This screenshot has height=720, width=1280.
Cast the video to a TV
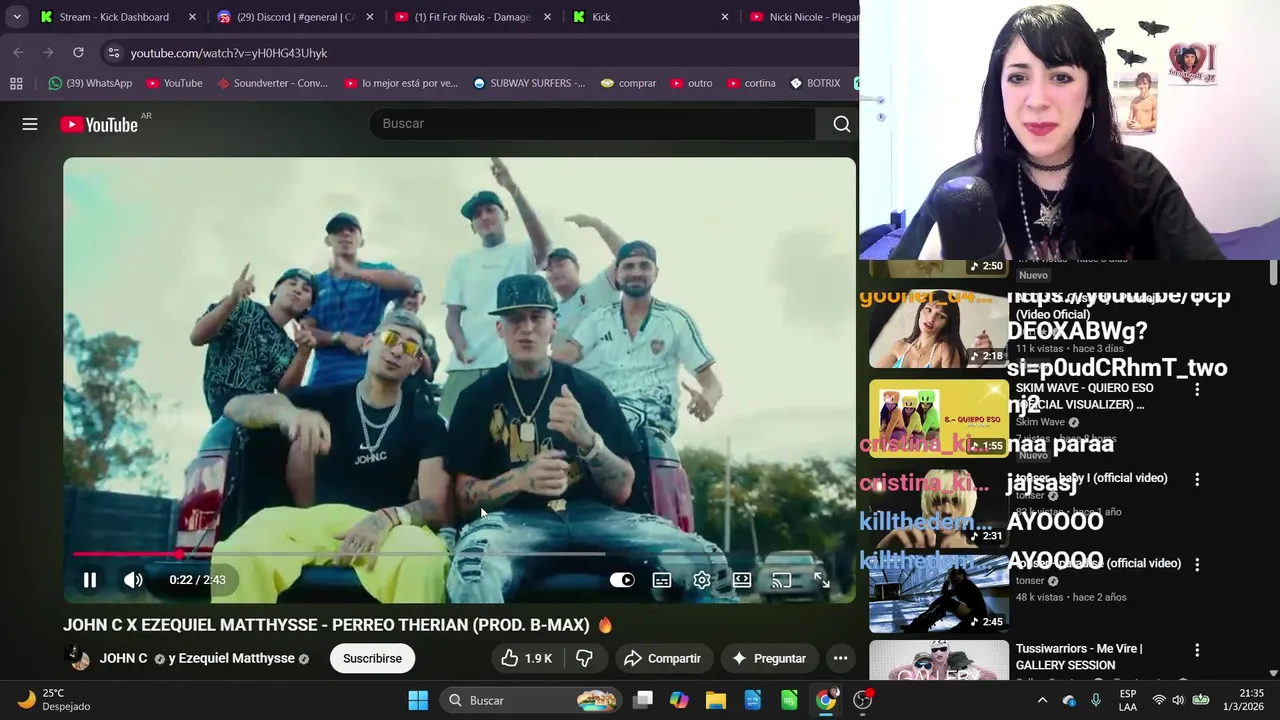click(782, 580)
